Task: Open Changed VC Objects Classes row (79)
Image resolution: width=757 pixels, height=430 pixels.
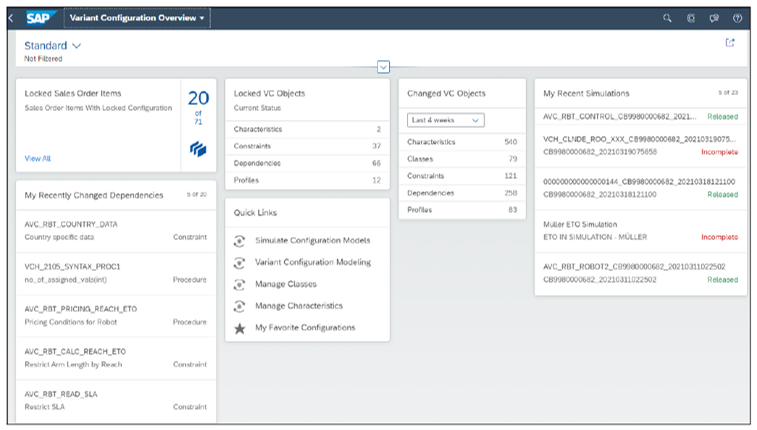Action: (x=462, y=159)
